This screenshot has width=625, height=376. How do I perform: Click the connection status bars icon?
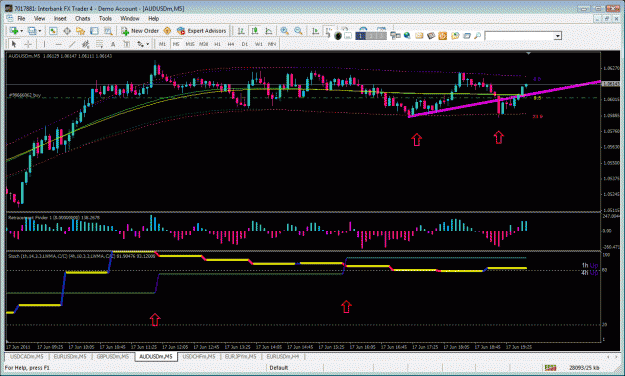coord(550,368)
